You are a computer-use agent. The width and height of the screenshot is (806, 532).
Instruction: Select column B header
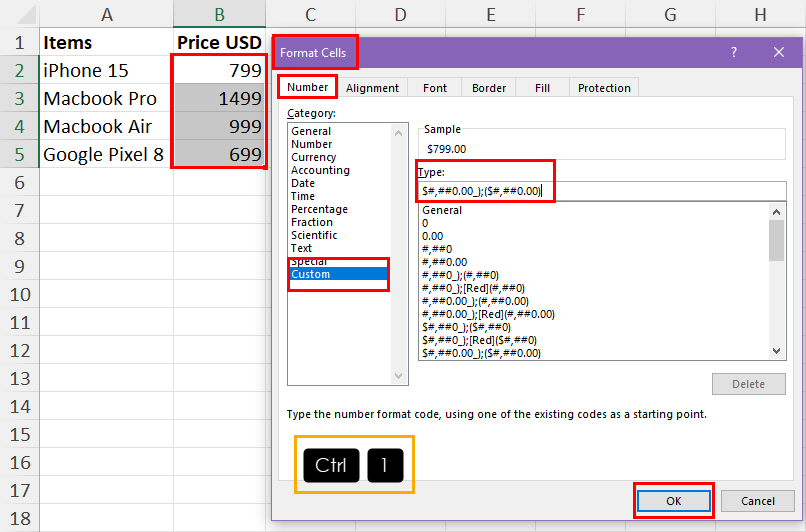coord(219,14)
